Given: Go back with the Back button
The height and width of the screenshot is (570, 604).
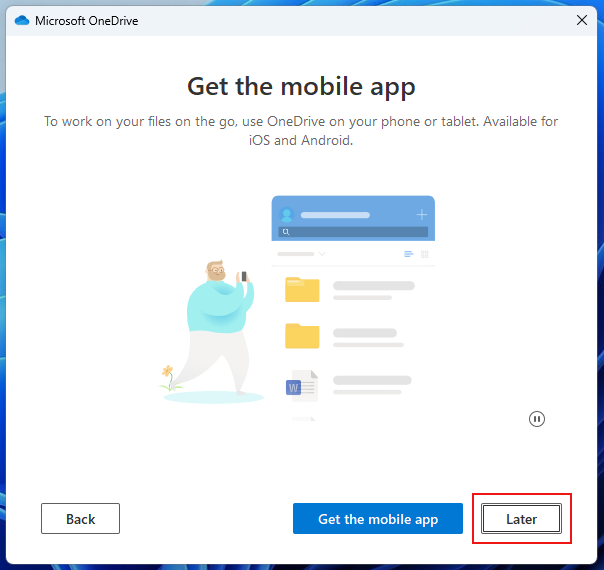Looking at the screenshot, I should tap(81, 518).
